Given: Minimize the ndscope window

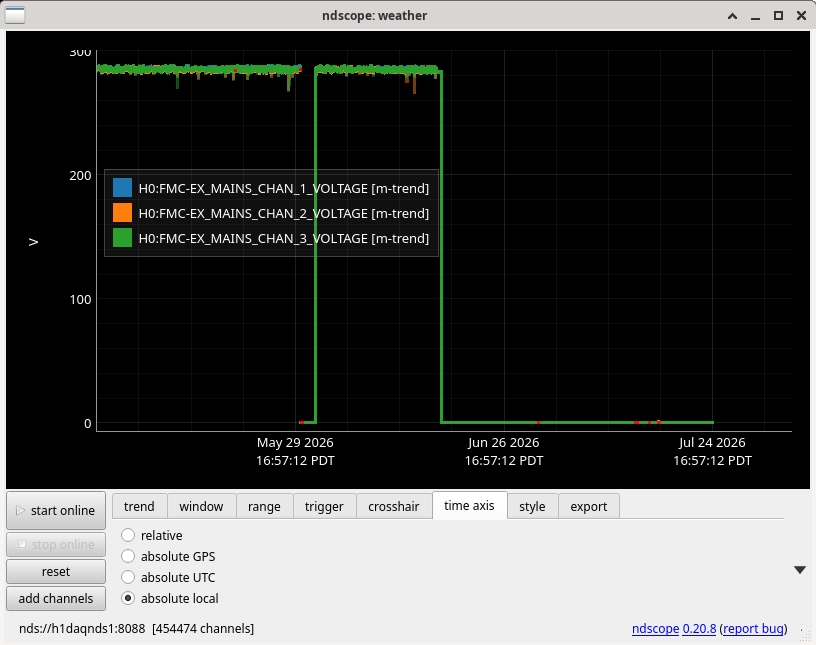Looking at the screenshot, I should [756, 17].
